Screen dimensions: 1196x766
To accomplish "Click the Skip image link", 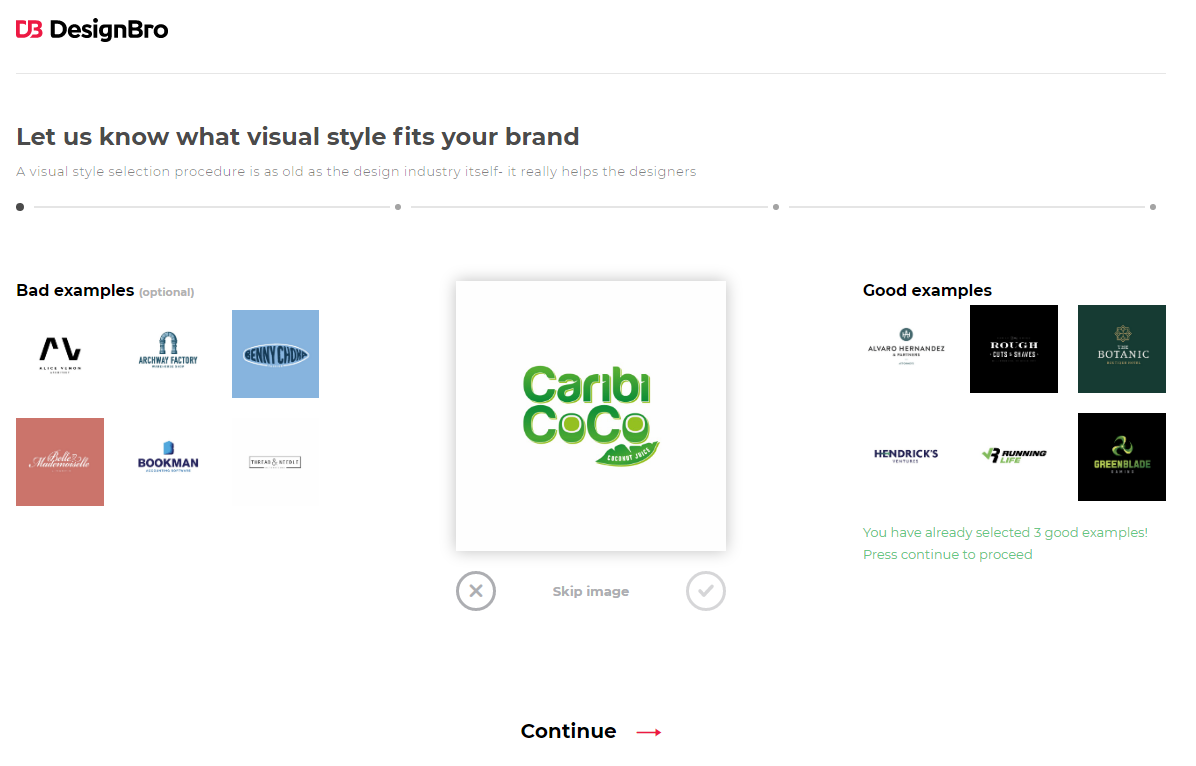I will [591, 591].
